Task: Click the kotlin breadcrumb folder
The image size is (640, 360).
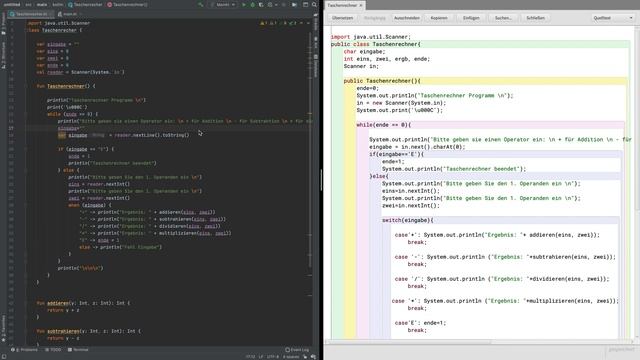Action: 58,4
